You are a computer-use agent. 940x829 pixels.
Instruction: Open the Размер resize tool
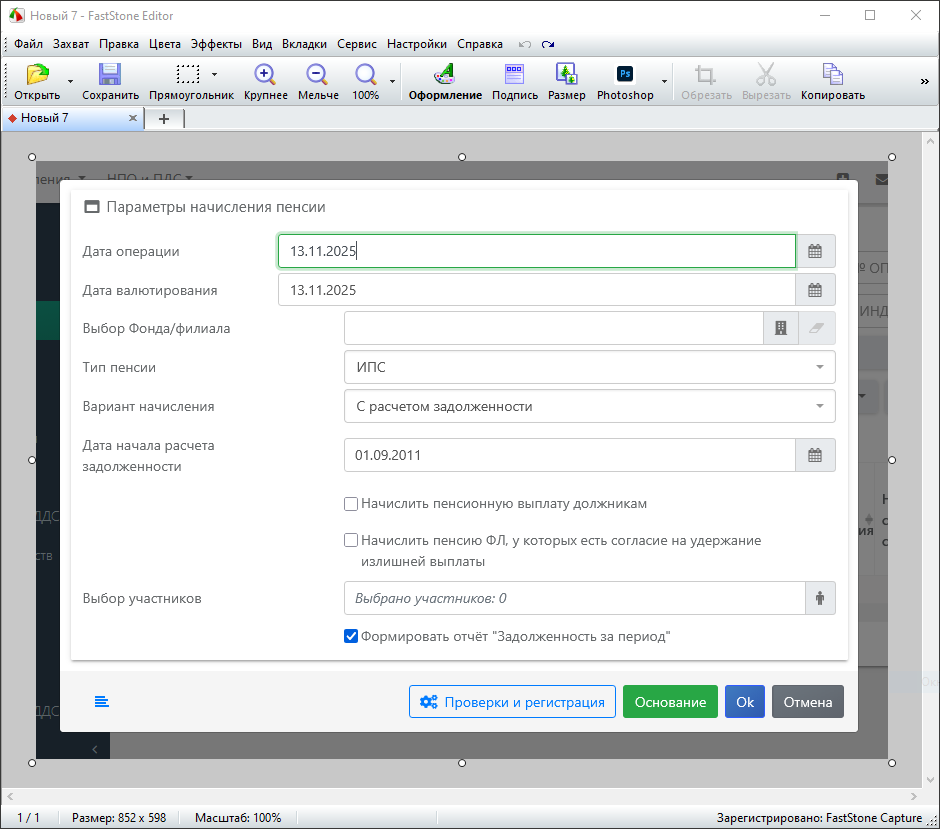(x=566, y=75)
